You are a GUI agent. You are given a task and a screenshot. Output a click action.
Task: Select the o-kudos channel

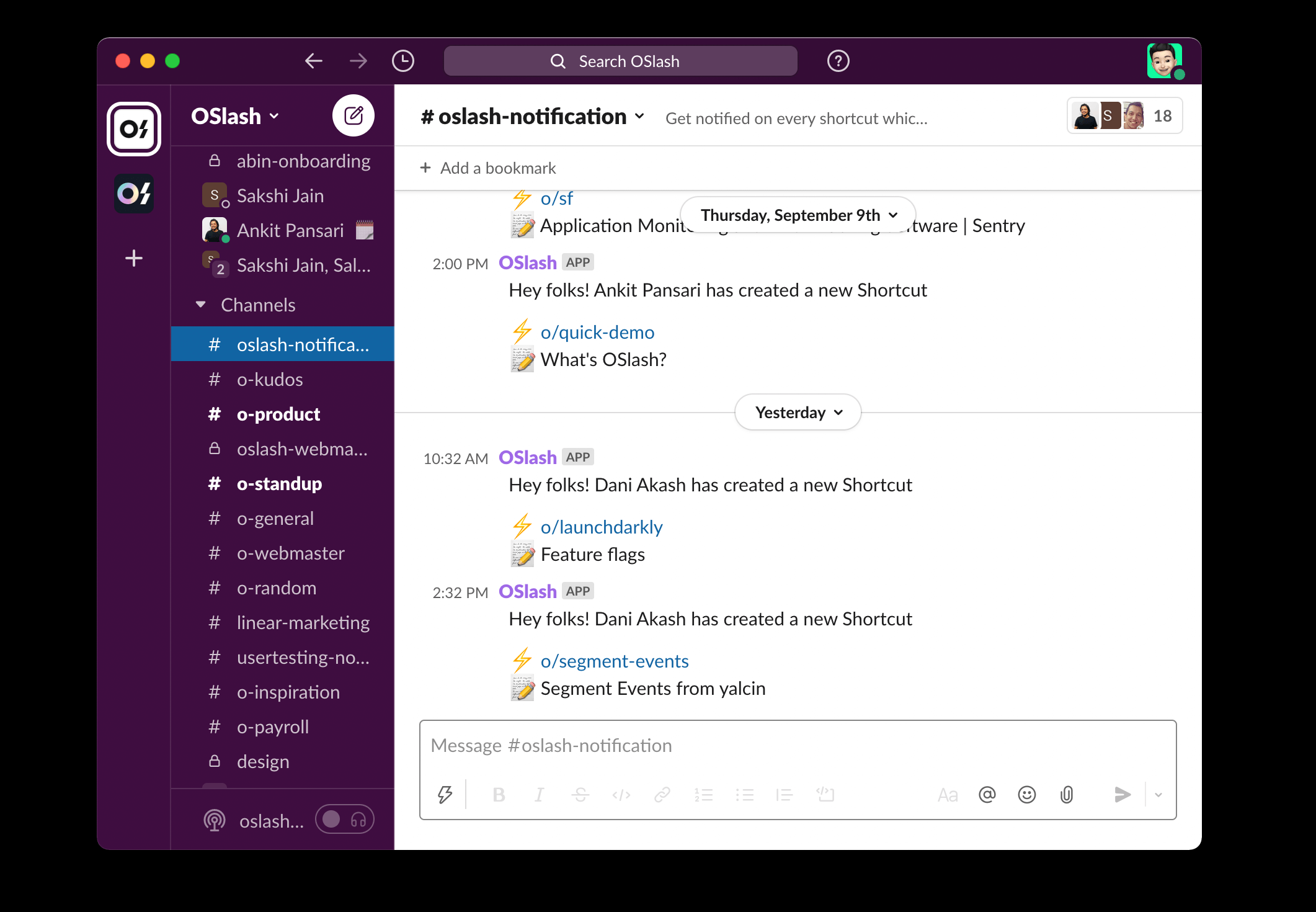click(x=283, y=380)
